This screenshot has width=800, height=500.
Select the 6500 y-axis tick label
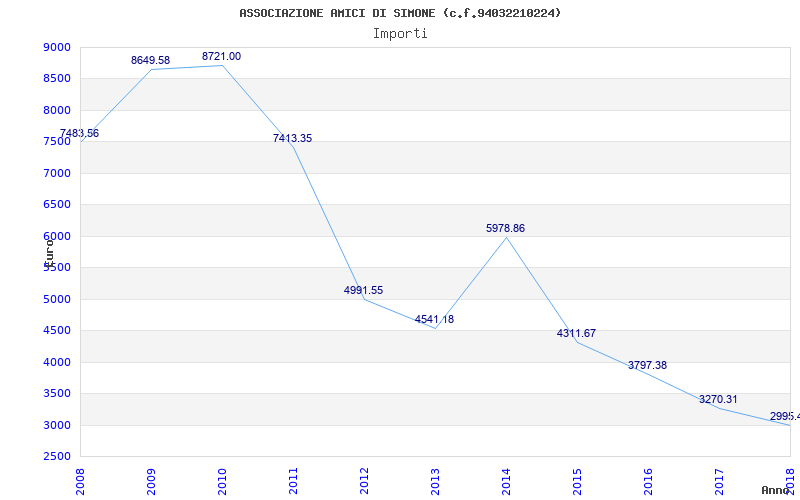[57, 205]
